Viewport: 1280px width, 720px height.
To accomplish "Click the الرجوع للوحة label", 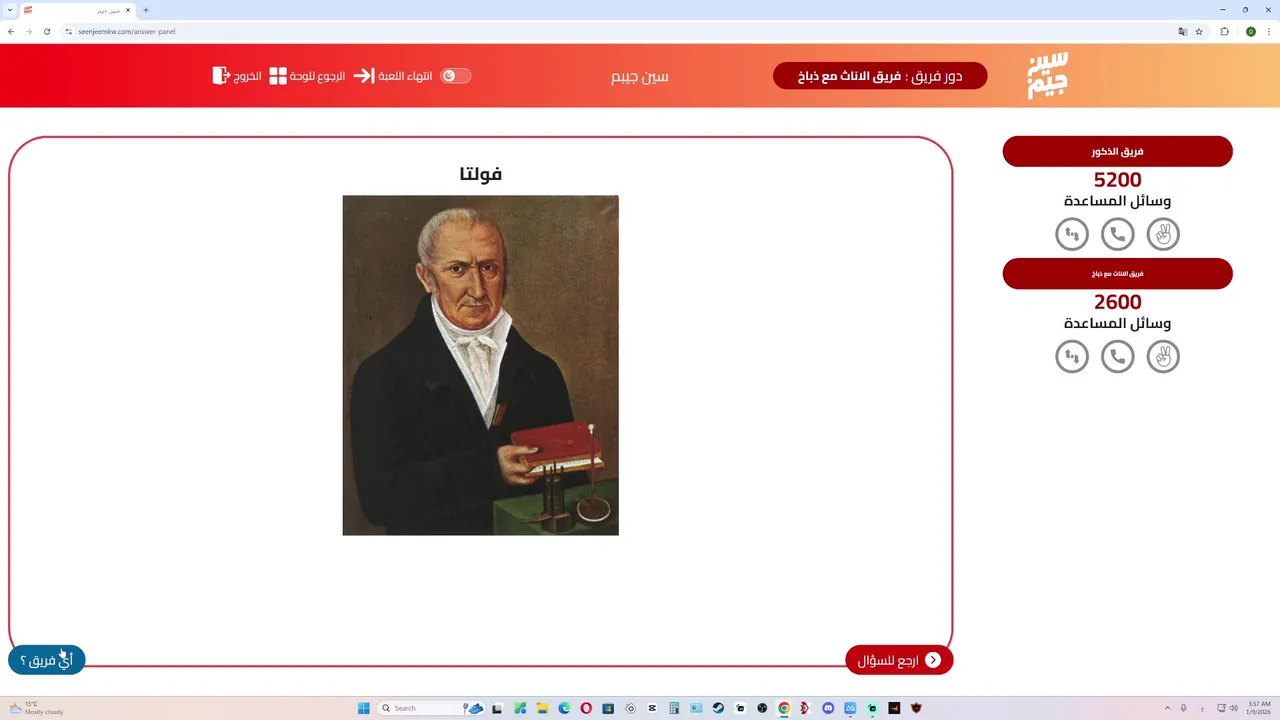I will point(317,76).
